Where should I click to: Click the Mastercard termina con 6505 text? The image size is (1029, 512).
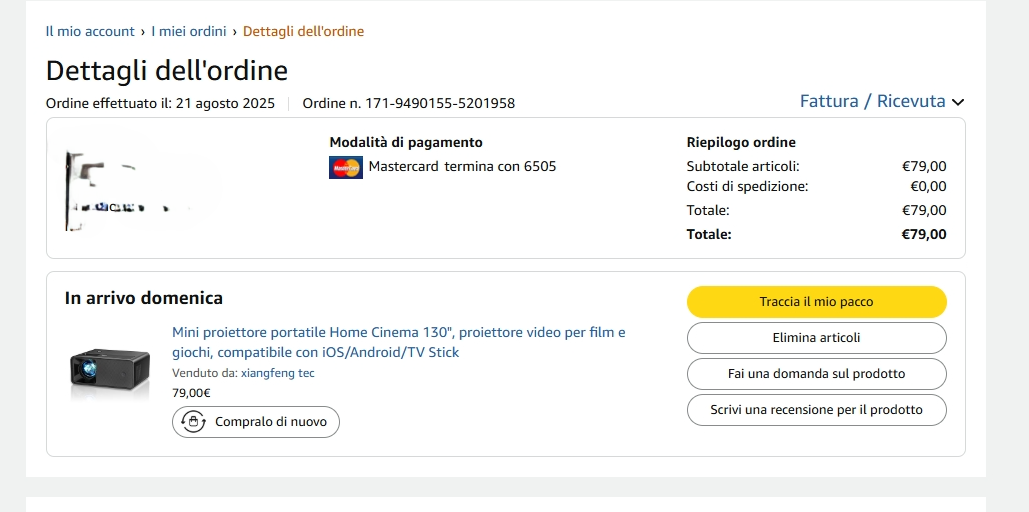pos(462,167)
